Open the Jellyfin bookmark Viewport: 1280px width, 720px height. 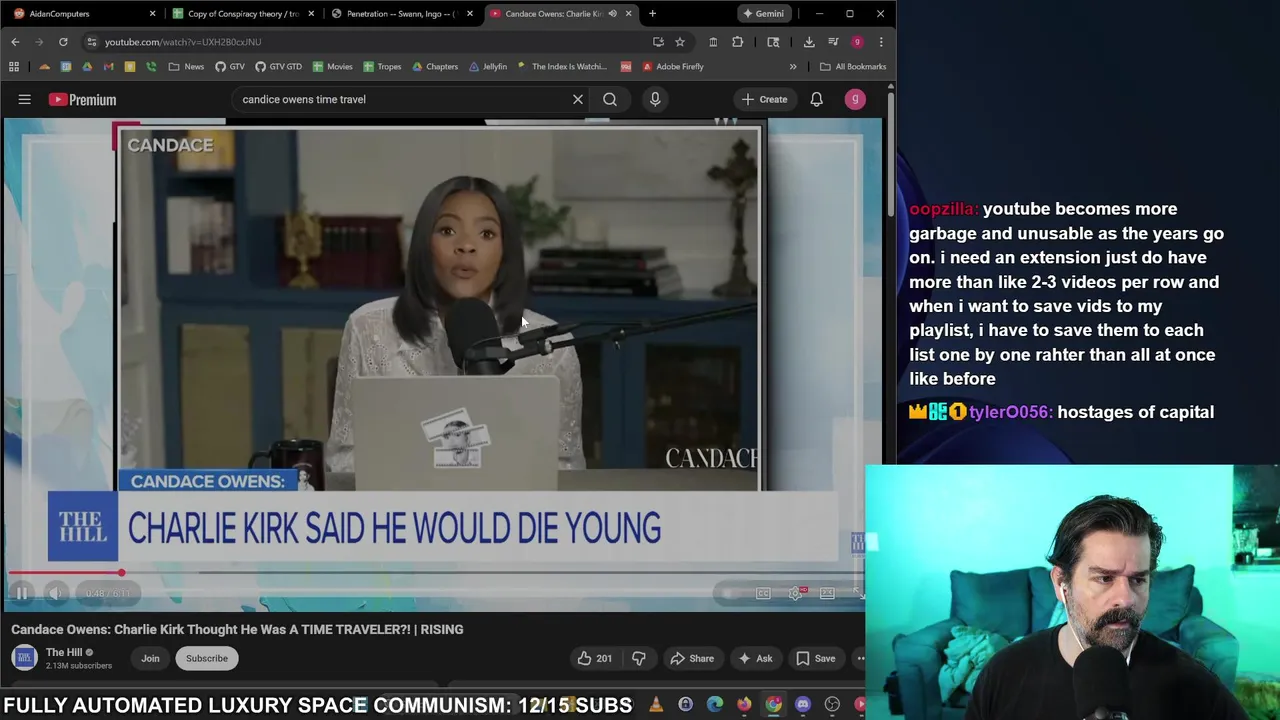coord(488,67)
